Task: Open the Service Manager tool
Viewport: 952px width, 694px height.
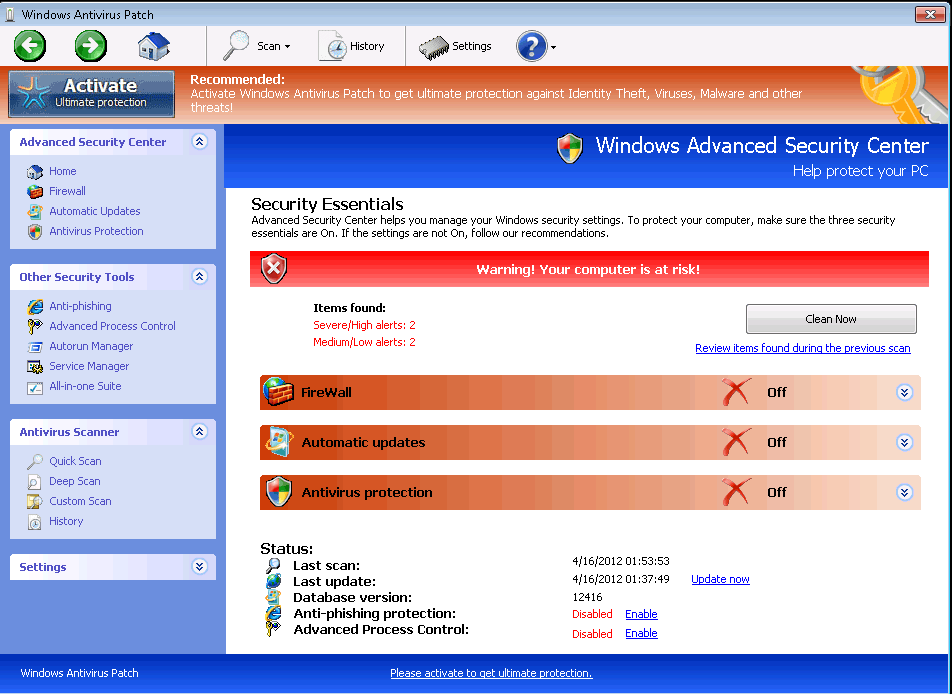Action: 88,366
